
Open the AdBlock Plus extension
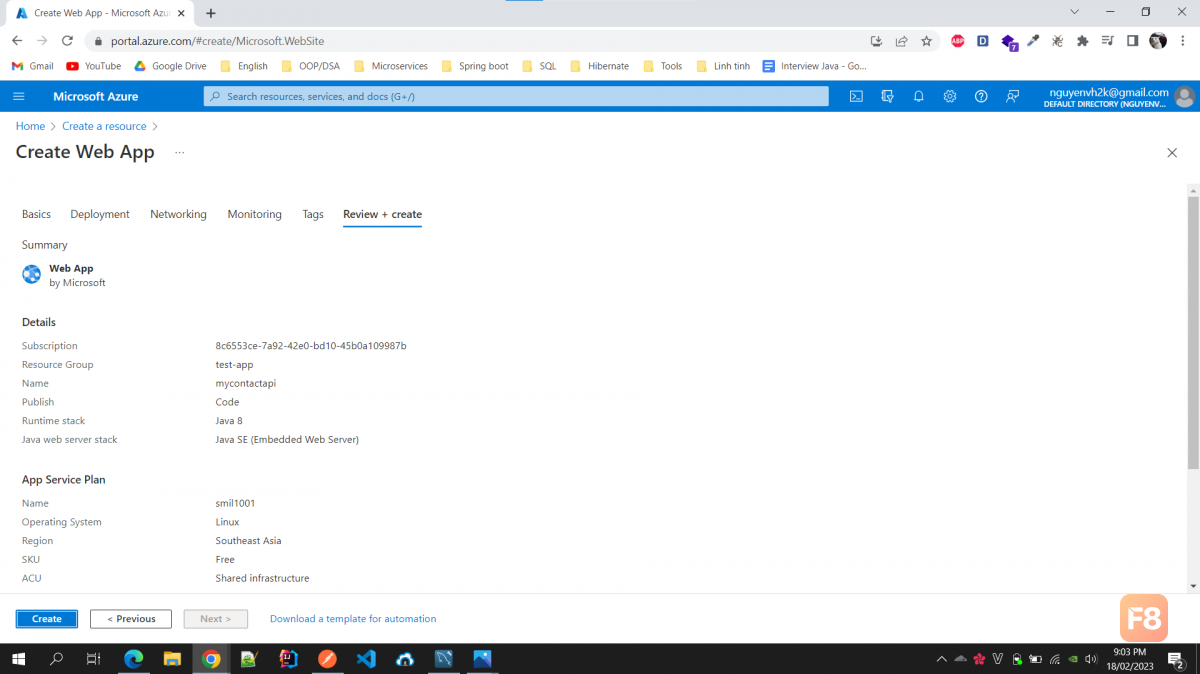(x=958, y=41)
